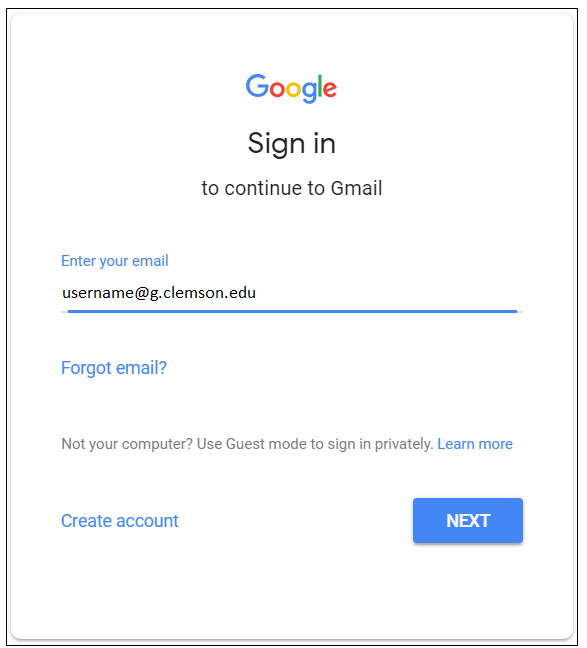Follow the Learn more link
This screenshot has width=587, height=648.
(475, 444)
